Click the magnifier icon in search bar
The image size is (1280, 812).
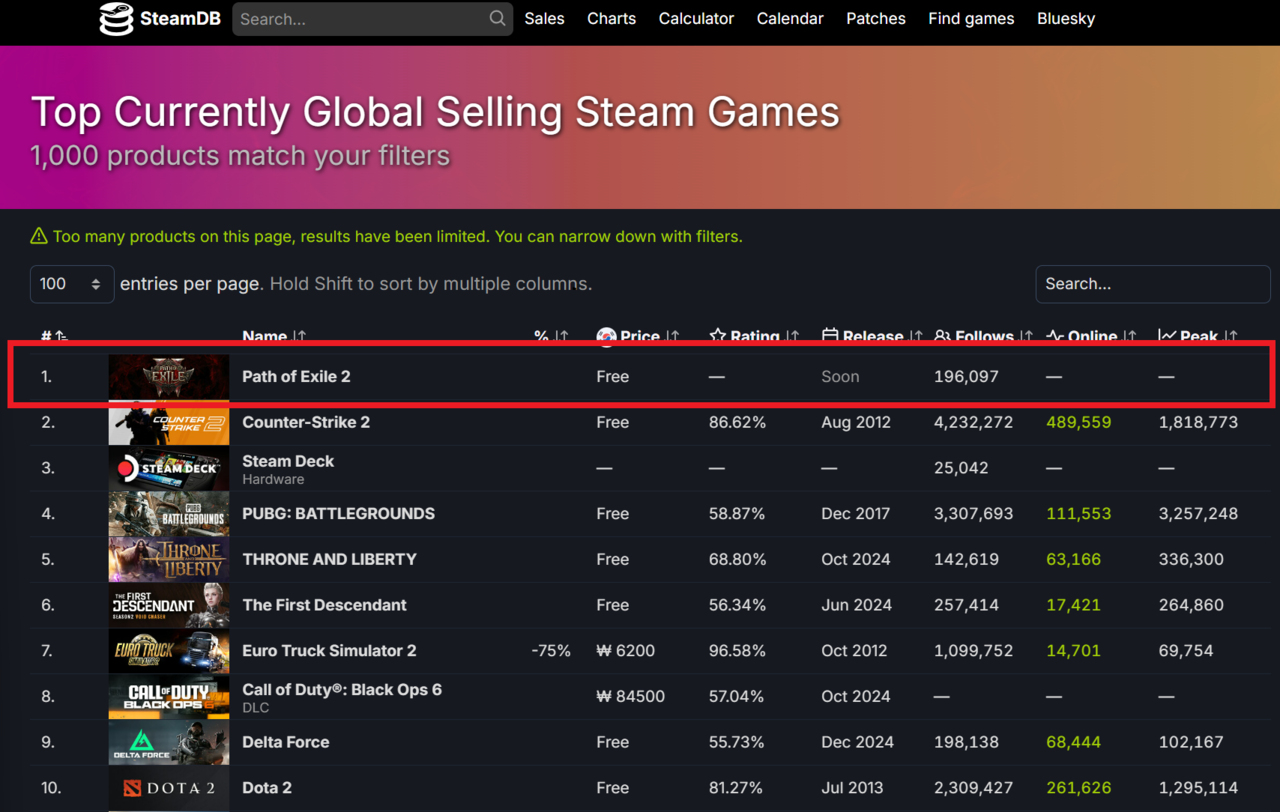(x=497, y=19)
